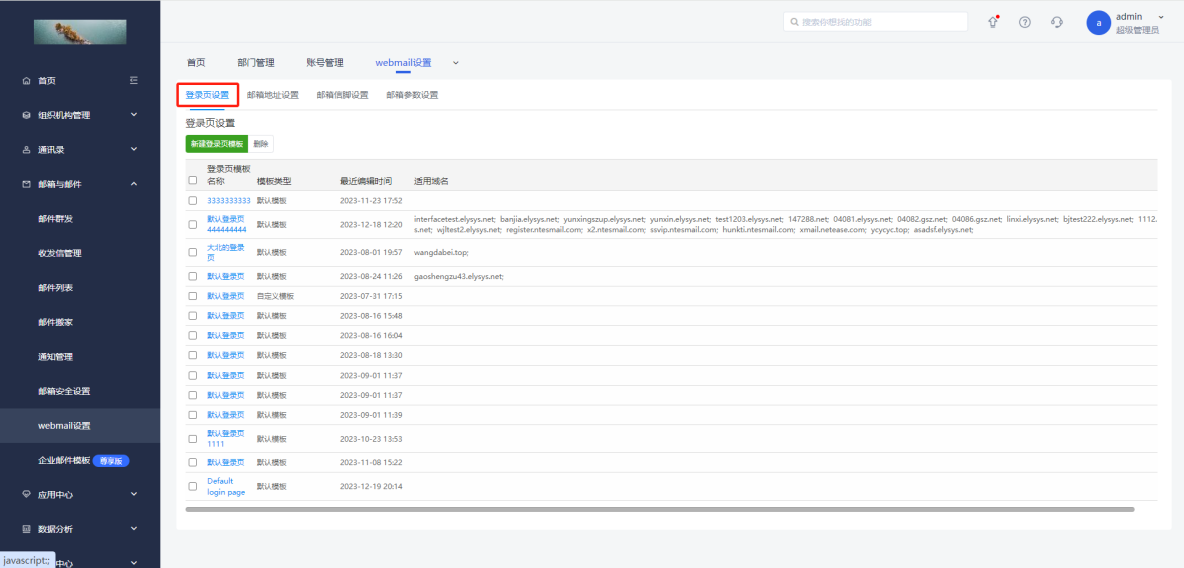Open the 默认登录页444444444 template link
This screenshot has height=568, width=1184.
pyautogui.click(x=227, y=224)
